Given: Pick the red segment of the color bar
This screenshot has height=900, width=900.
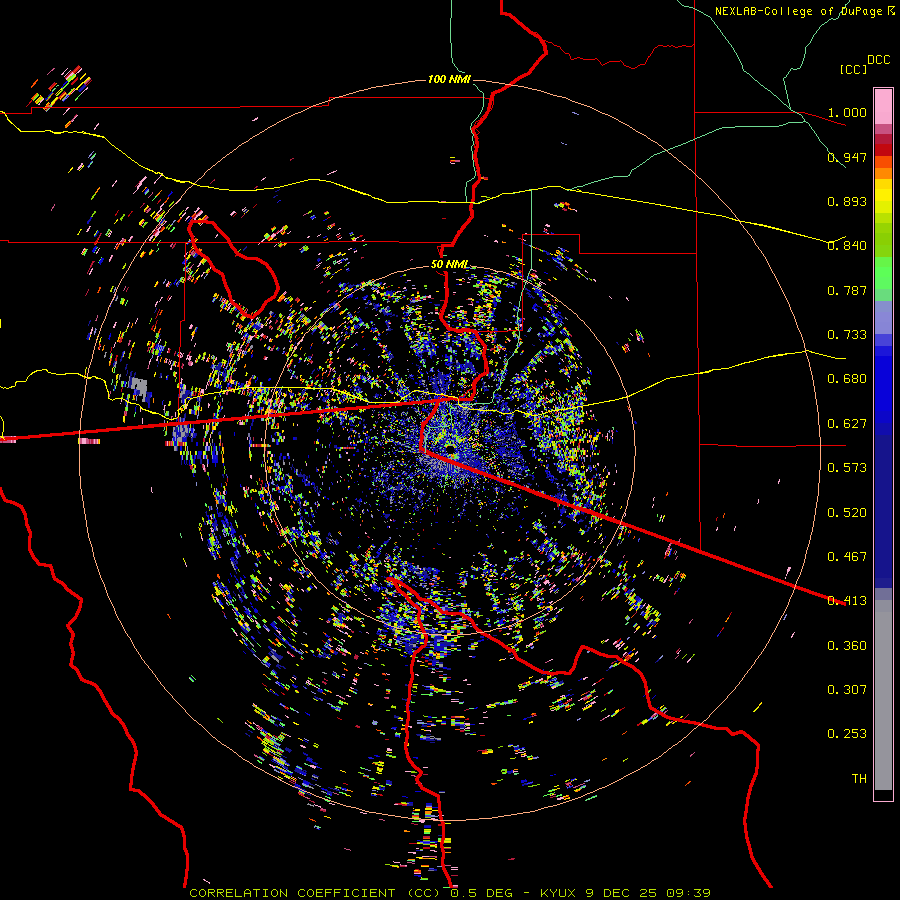Looking at the screenshot, I should point(883,149).
